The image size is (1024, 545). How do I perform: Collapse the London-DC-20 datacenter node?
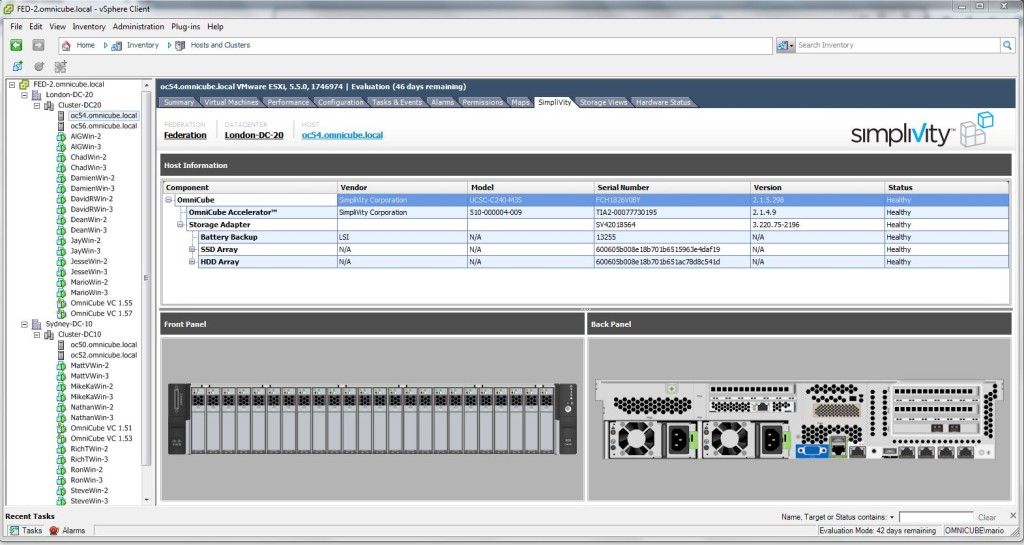pos(24,95)
